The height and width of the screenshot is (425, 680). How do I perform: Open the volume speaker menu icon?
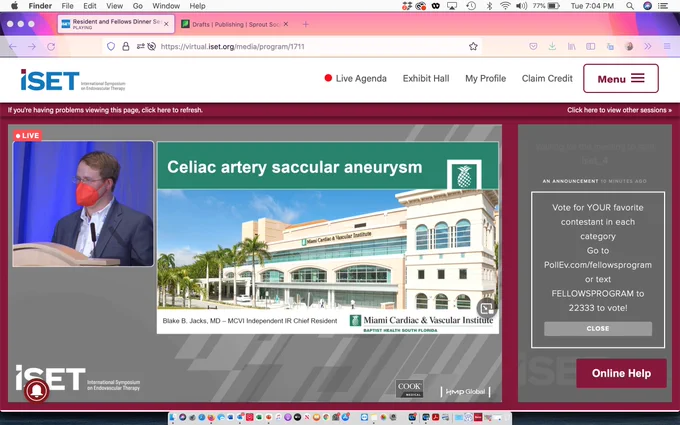(522, 6)
